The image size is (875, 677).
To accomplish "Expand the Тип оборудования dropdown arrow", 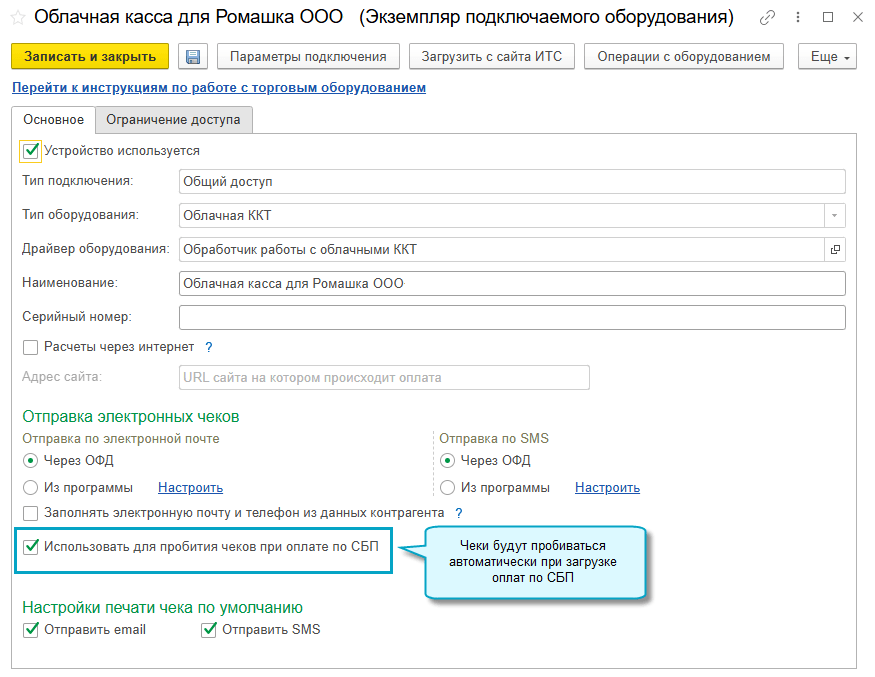I will pos(835,215).
